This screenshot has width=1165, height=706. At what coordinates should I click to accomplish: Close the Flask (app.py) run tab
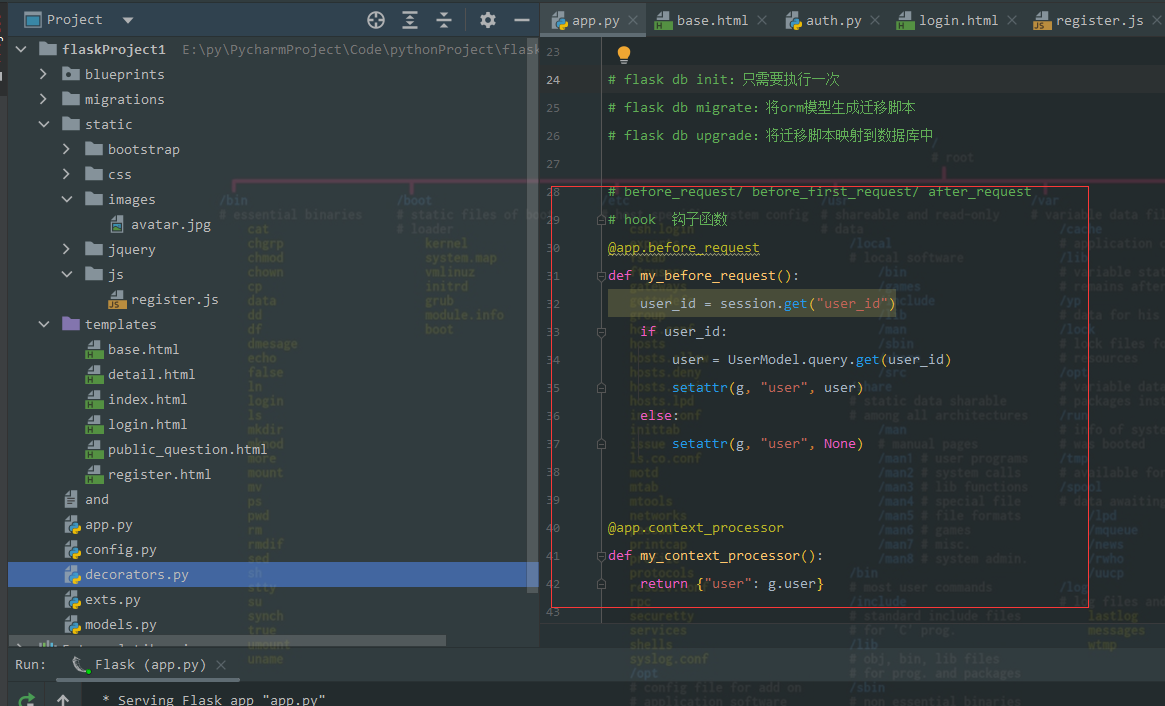click(x=221, y=665)
